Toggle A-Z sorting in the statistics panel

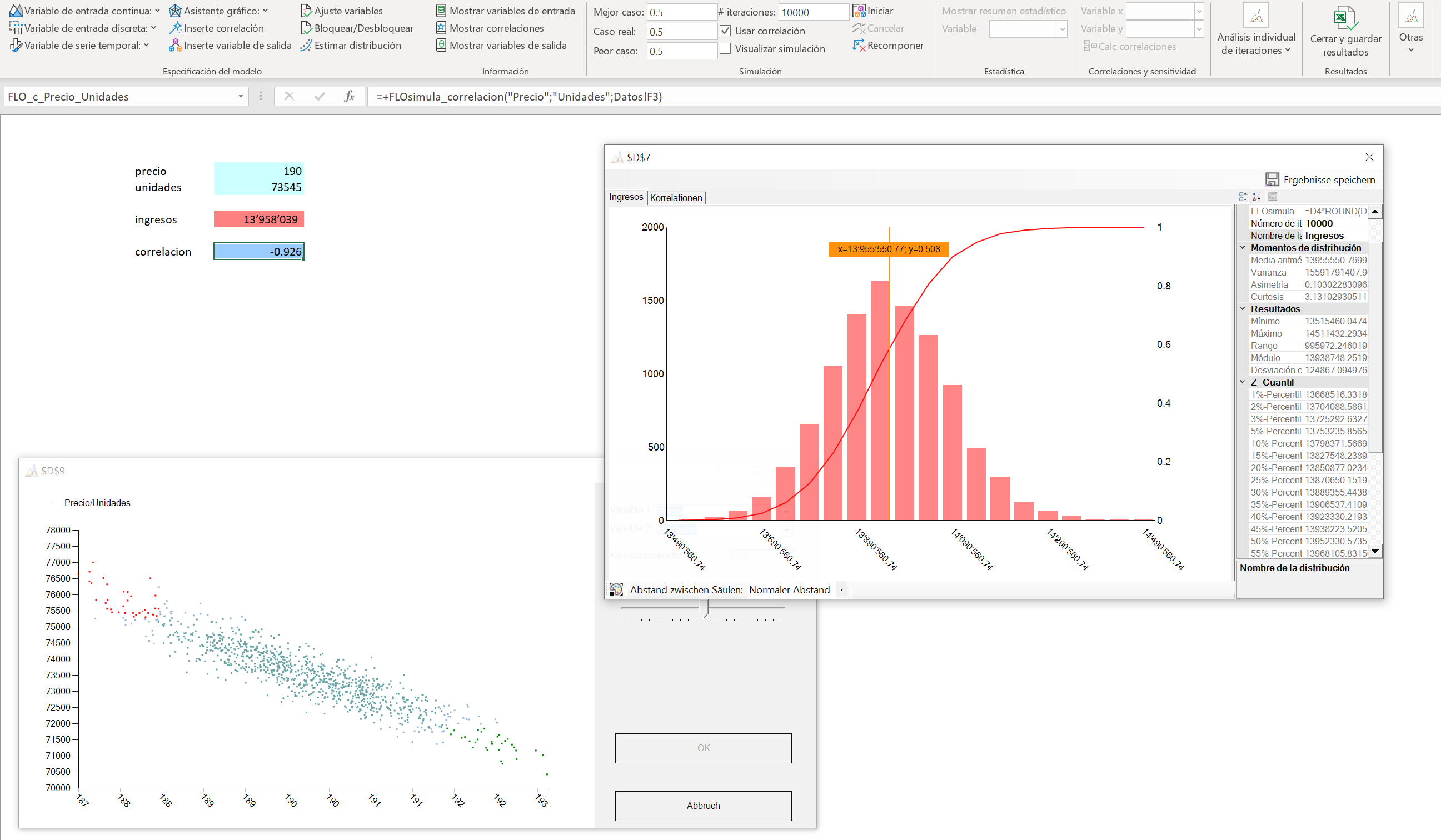(x=1256, y=196)
